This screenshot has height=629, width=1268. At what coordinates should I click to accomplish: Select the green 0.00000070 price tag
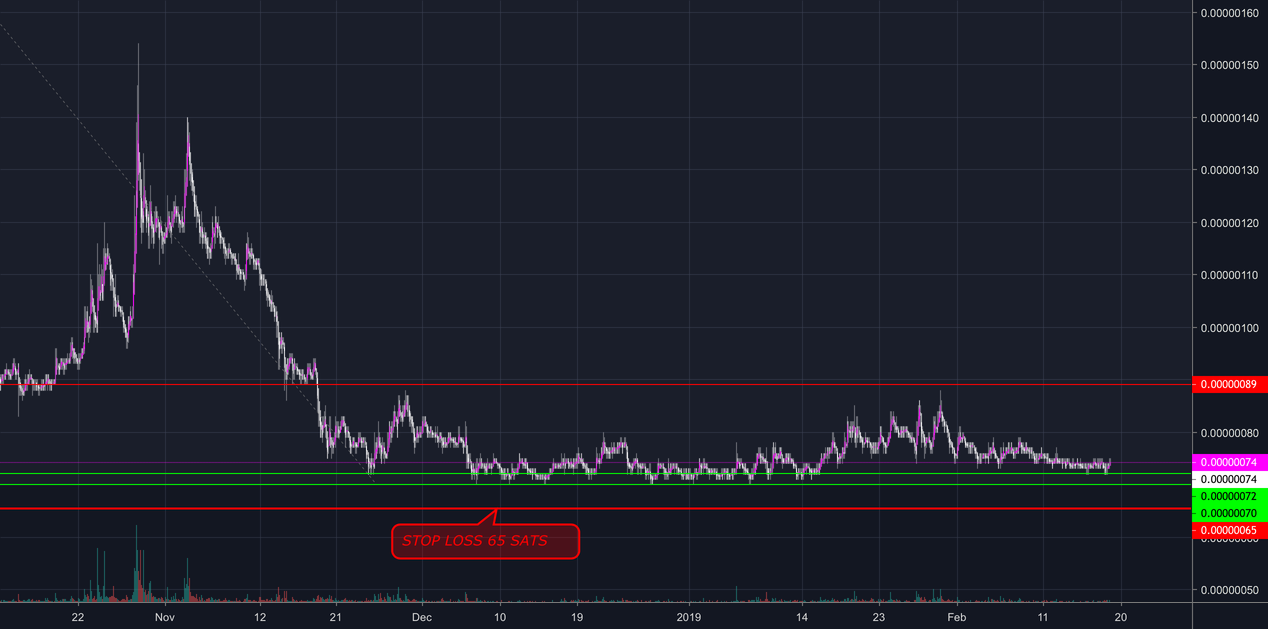1231,512
